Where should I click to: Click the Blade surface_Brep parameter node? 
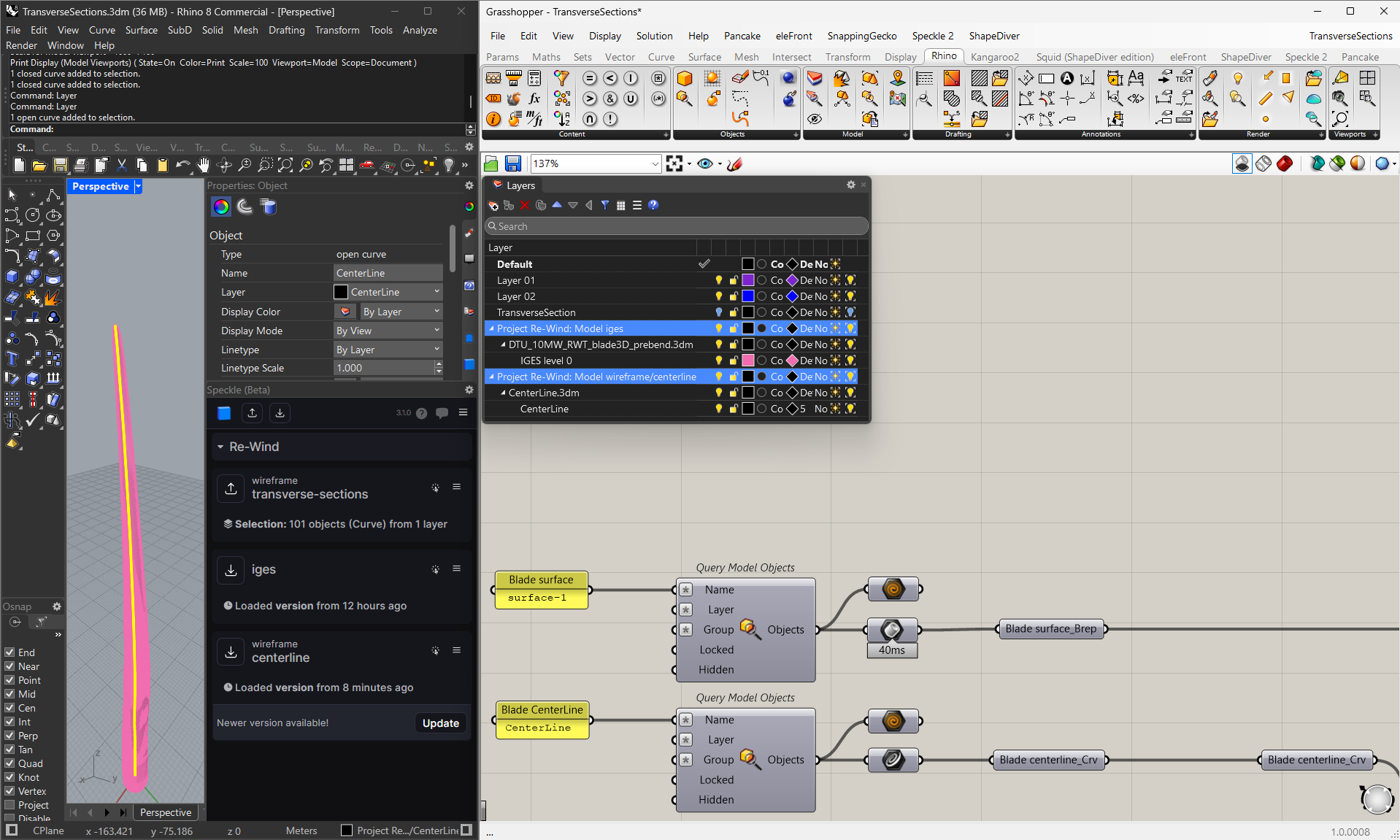tap(1050, 629)
